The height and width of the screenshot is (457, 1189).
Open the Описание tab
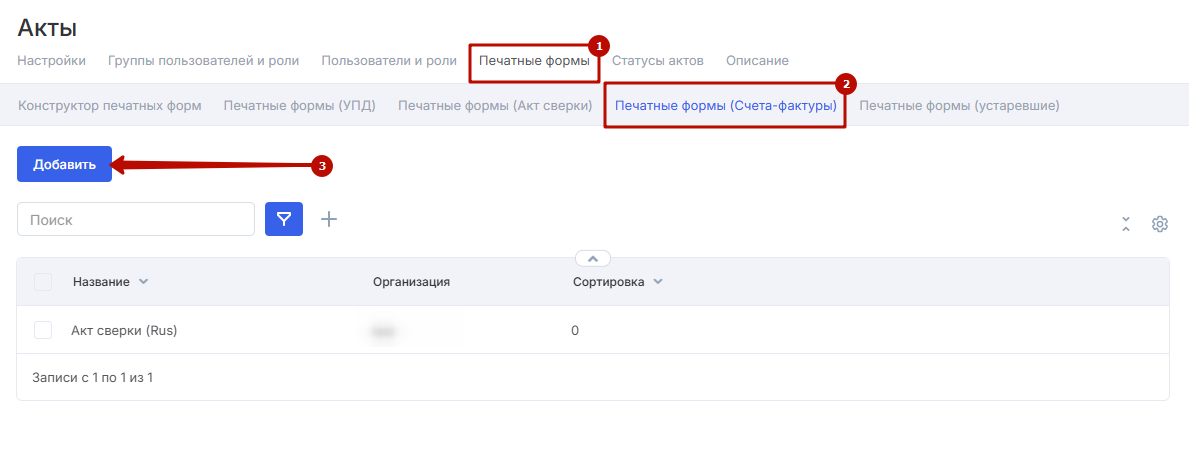pyautogui.click(x=757, y=60)
